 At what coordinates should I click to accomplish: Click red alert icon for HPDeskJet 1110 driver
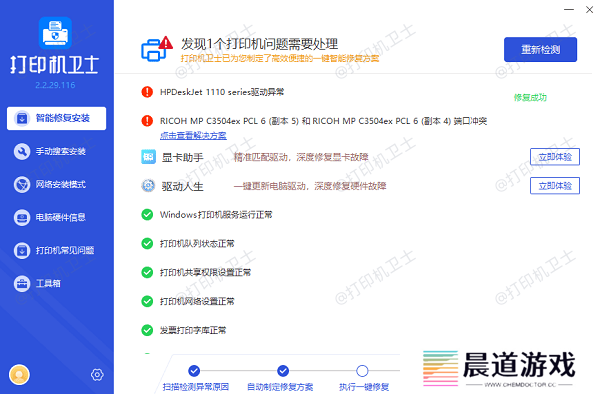pyautogui.click(x=147, y=92)
